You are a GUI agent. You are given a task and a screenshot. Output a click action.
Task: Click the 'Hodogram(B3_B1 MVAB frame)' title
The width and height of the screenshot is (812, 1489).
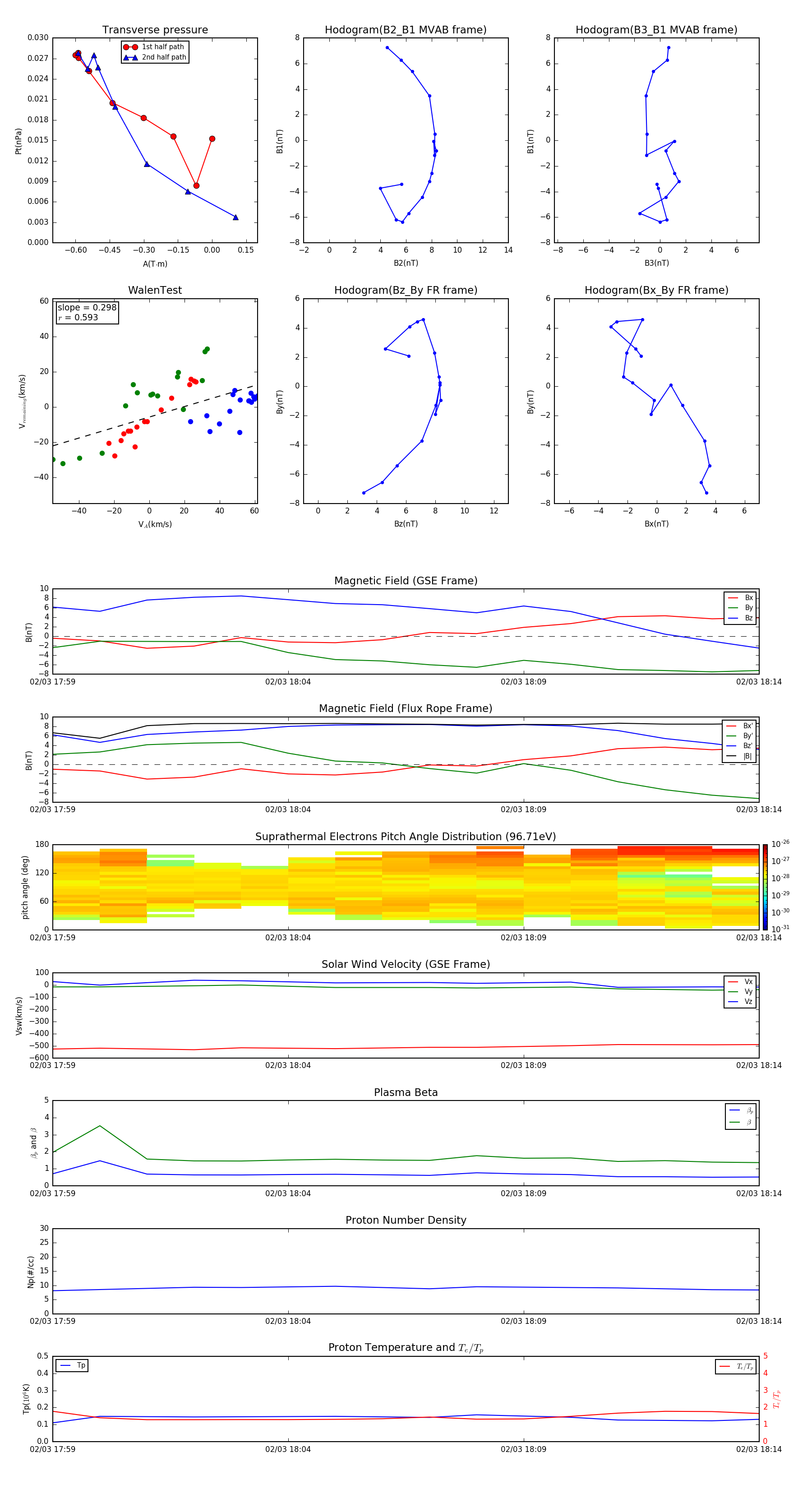tap(656, 30)
